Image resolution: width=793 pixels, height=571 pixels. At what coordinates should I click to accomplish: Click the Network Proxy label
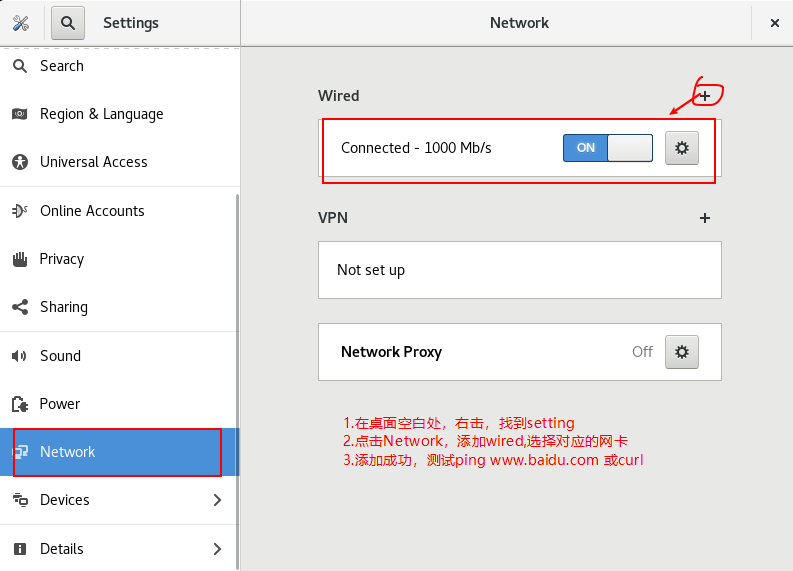391,352
